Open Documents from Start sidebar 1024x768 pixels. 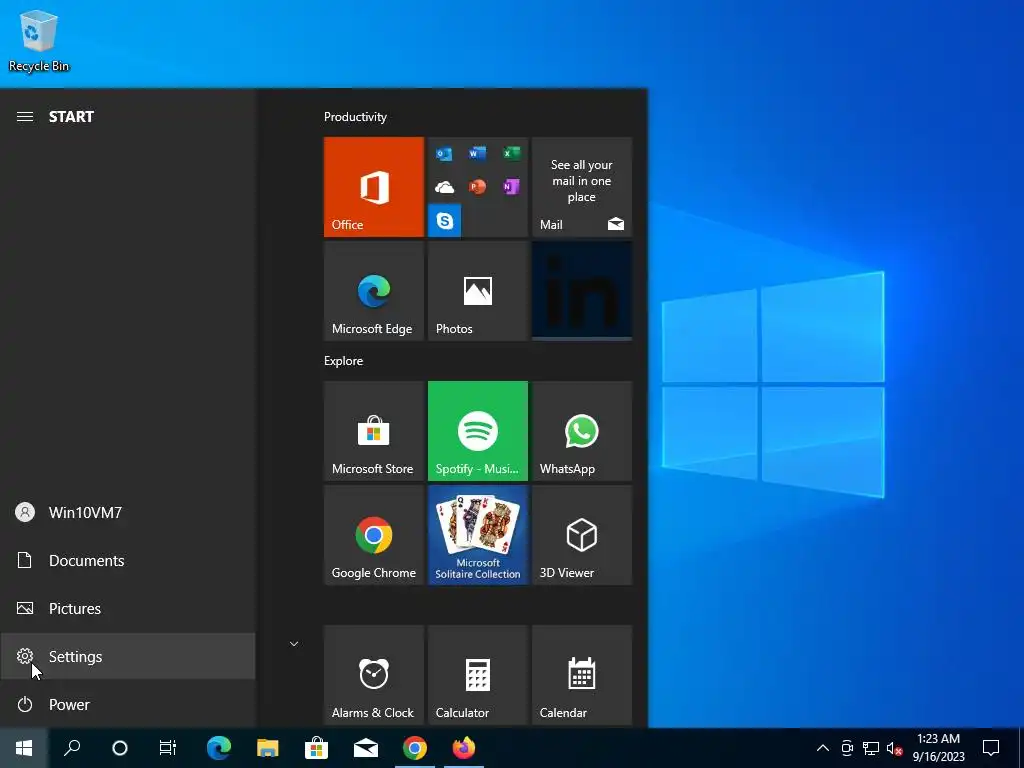click(x=128, y=560)
